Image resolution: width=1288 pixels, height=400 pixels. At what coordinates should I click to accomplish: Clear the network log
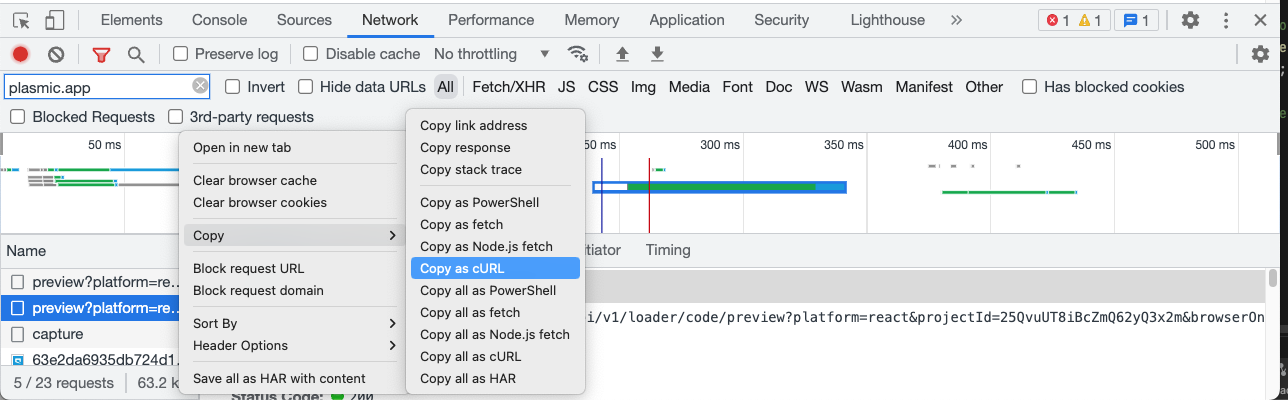click(x=56, y=54)
